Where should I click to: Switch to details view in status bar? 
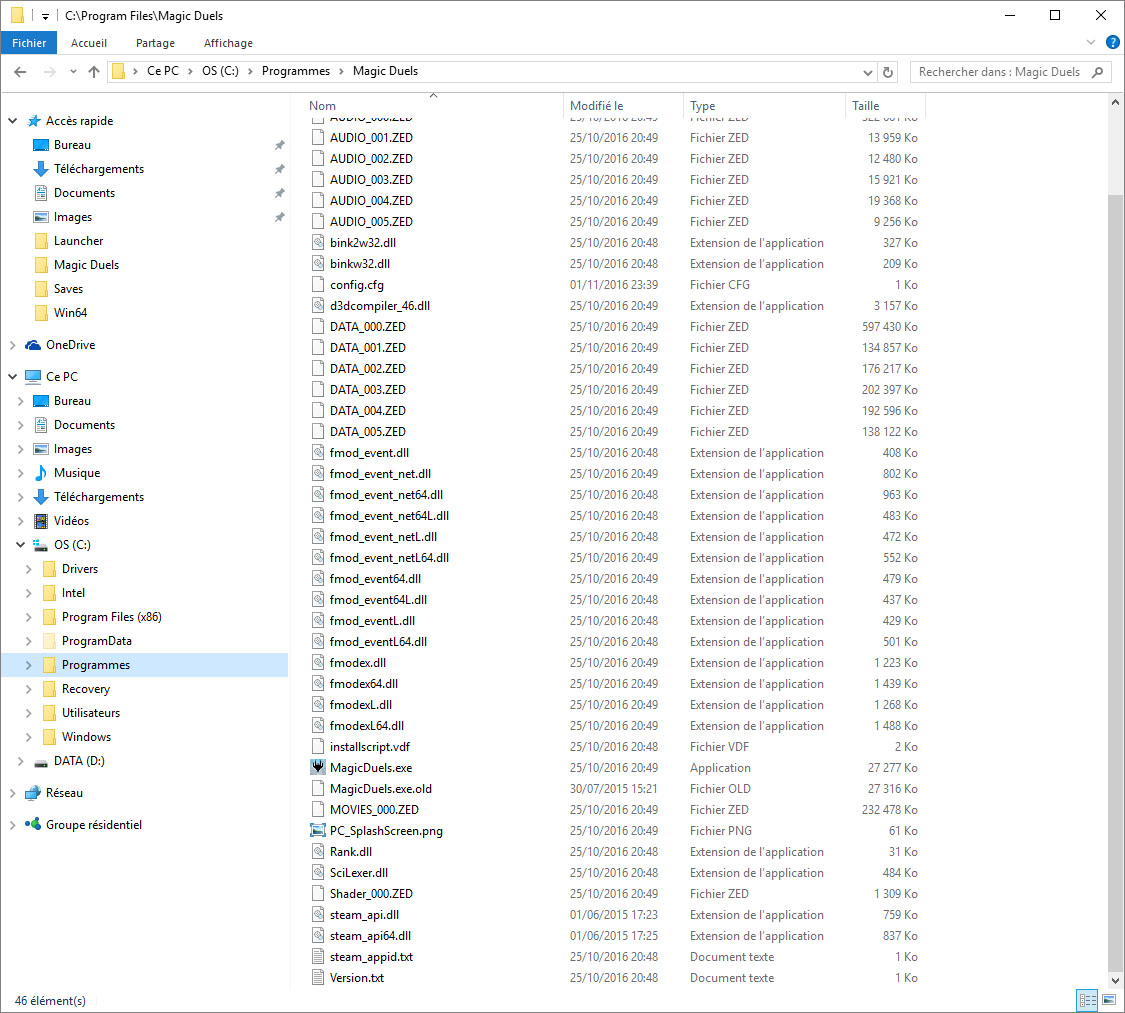click(x=1087, y=1000)
